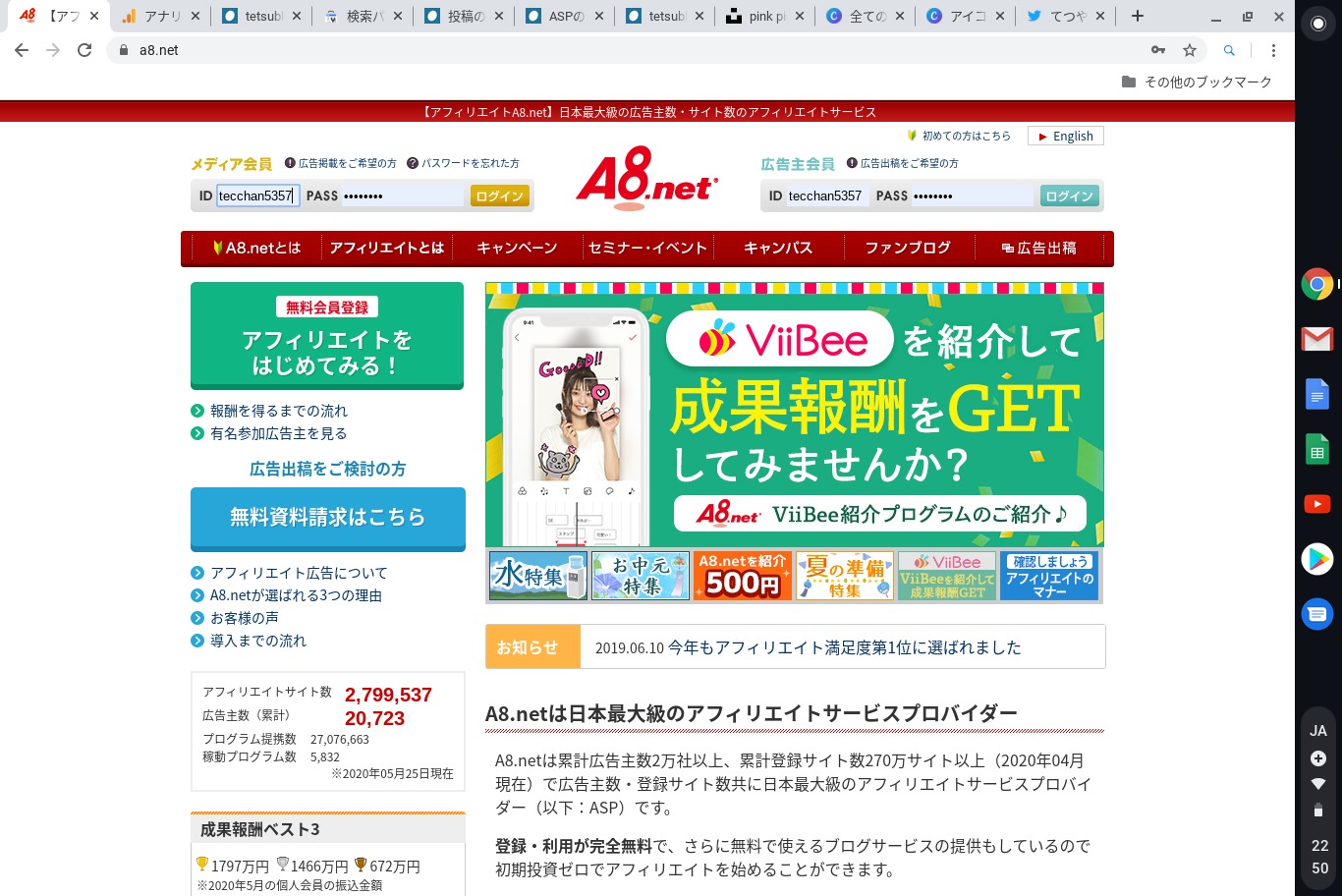This screenshot has width=1342, height=896.
Task: Open アフィリエイトとは menu item
Action: click(x=387, y=248)
